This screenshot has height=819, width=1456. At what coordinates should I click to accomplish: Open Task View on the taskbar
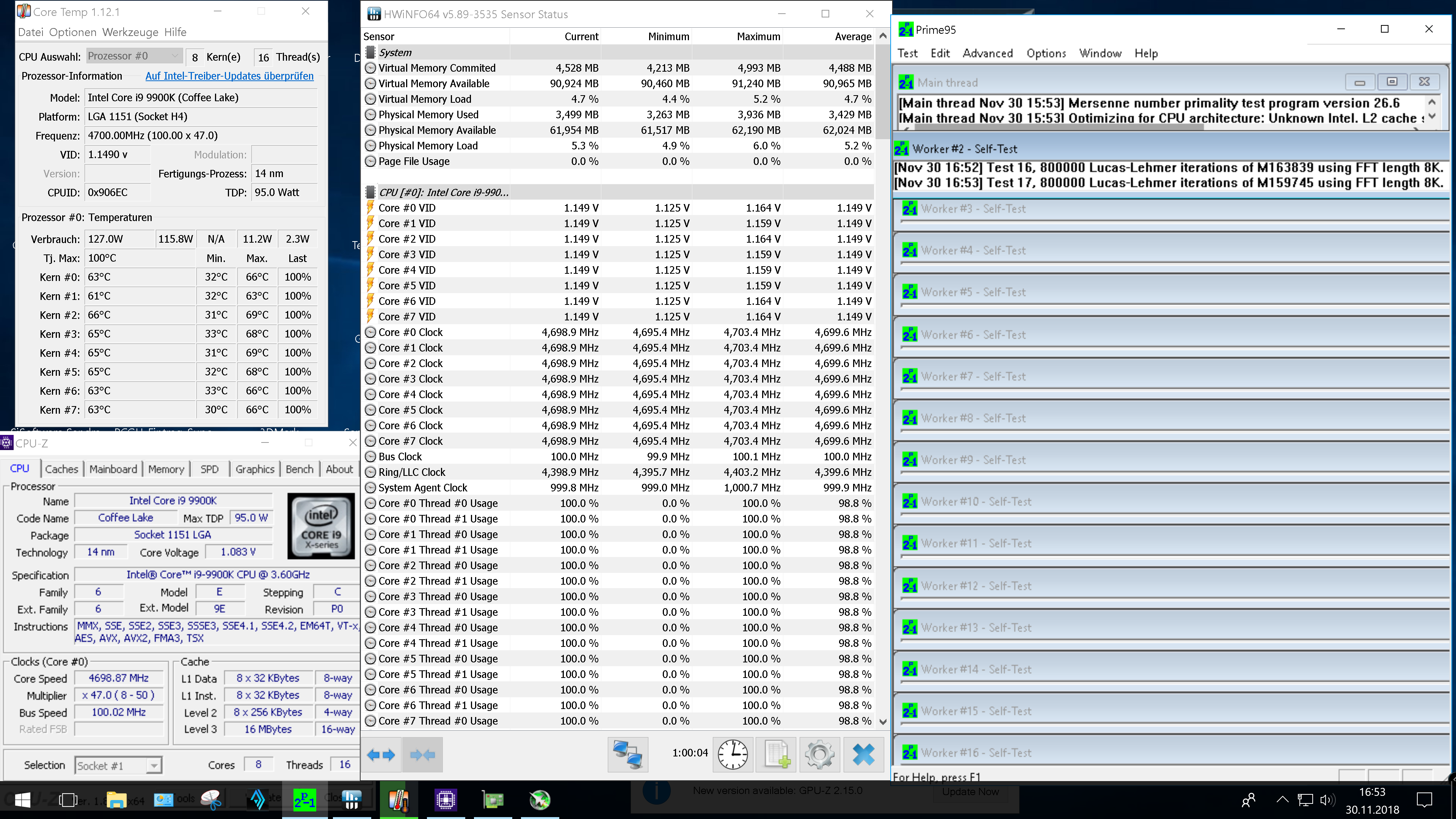coord(68,800)
